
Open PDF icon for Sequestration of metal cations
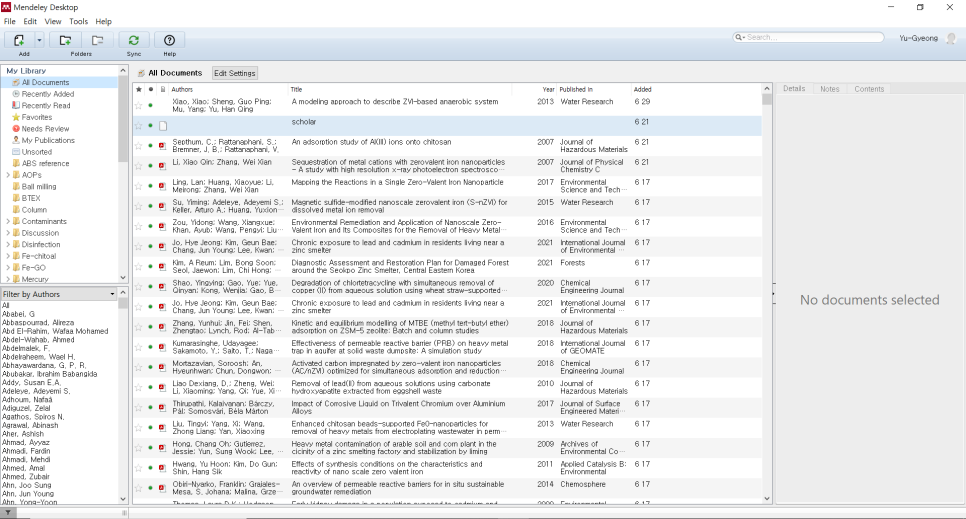(163, 166)
